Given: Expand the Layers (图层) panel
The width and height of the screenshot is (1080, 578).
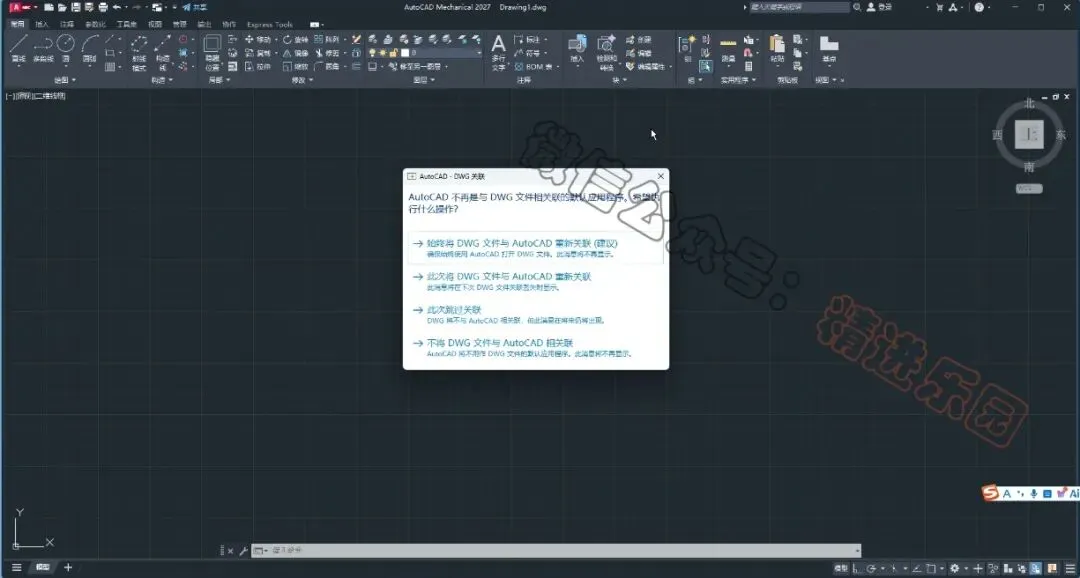Looking at the screenshot, I should pos(424,81).
